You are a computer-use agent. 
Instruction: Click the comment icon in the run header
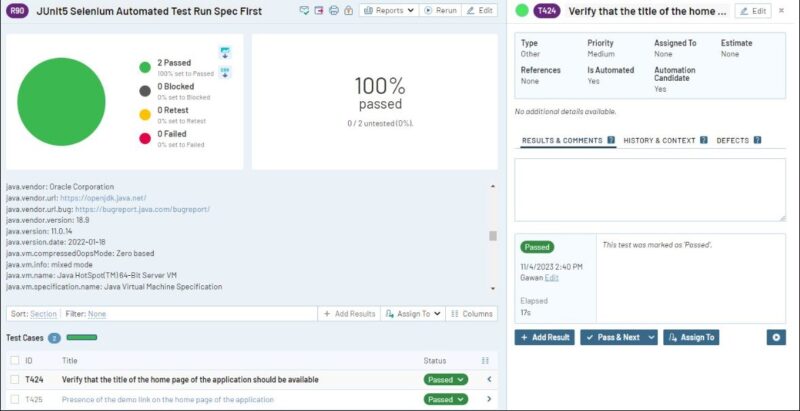click(x=305, y=10)
